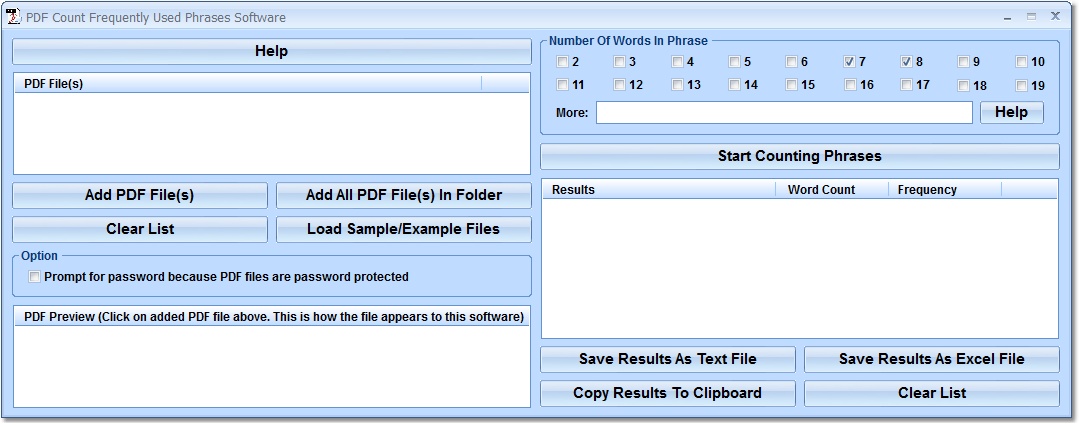Image resolution: width=1079 pixels, height=425 pixels.
Task: Click the Results column header
Action: 659,190
